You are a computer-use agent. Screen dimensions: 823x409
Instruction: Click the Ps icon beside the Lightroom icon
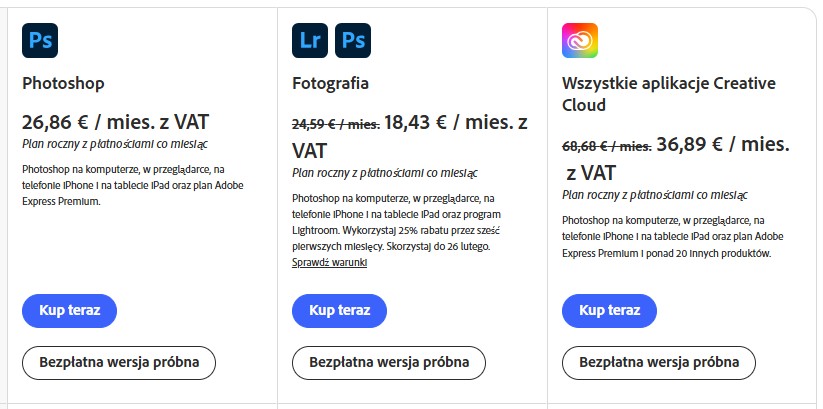(x=352, y=40)
